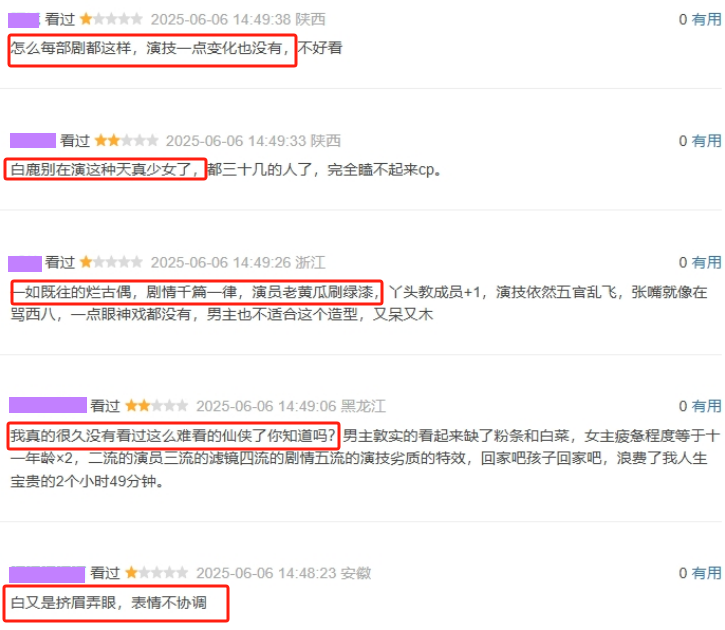725x630 pixels.
Task: Click the single star on 安徽 review
Action: pos(156,573)
